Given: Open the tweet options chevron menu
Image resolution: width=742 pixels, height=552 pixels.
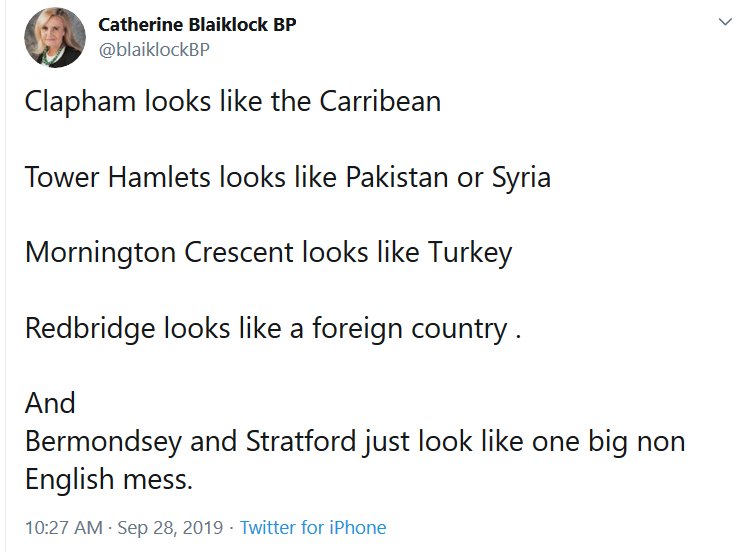Looking at the screenshot, I should [724, 22].
